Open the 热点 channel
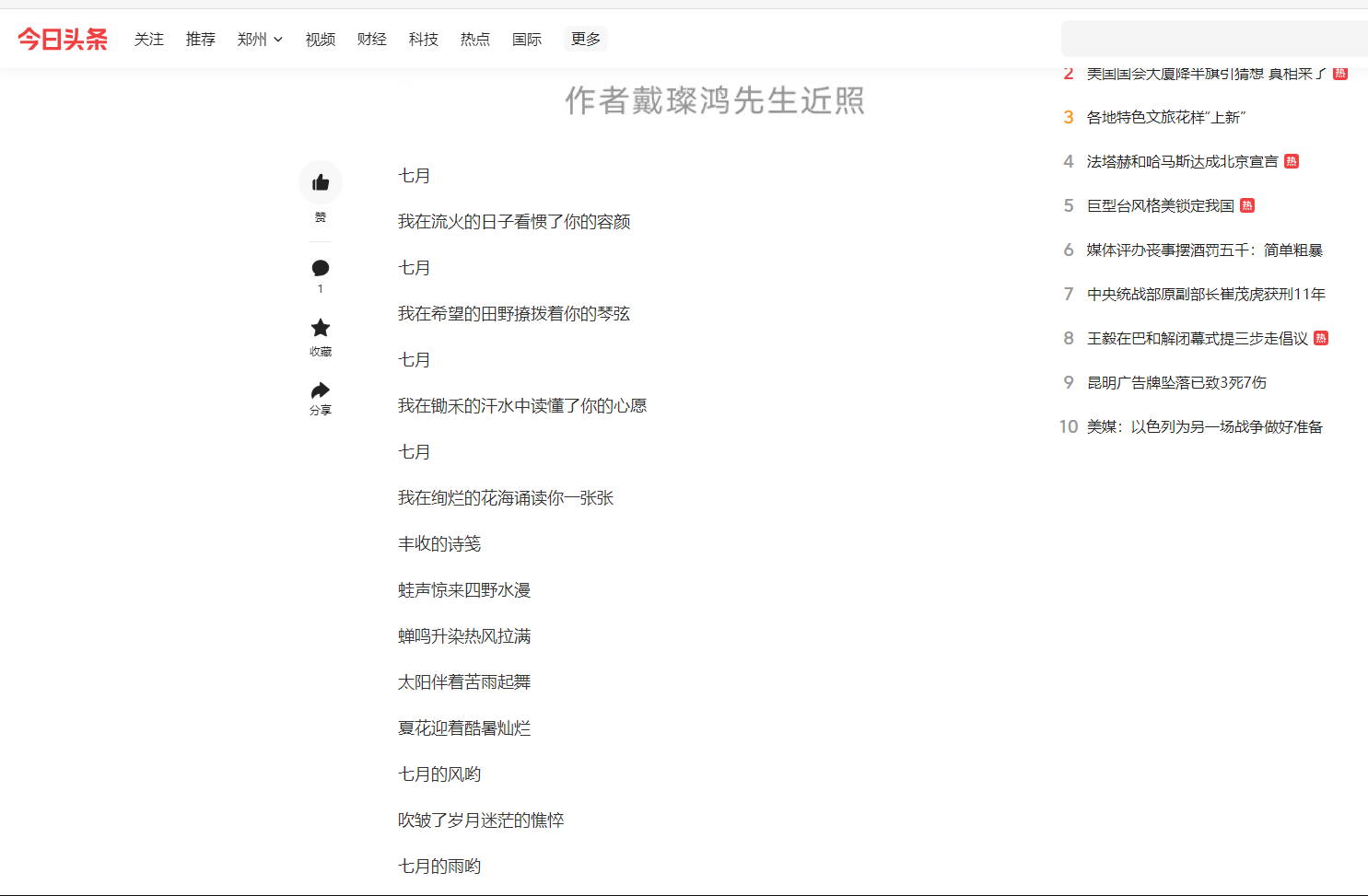The height and width of the screenshot is (896, 1368). click(x=475, y=39)
